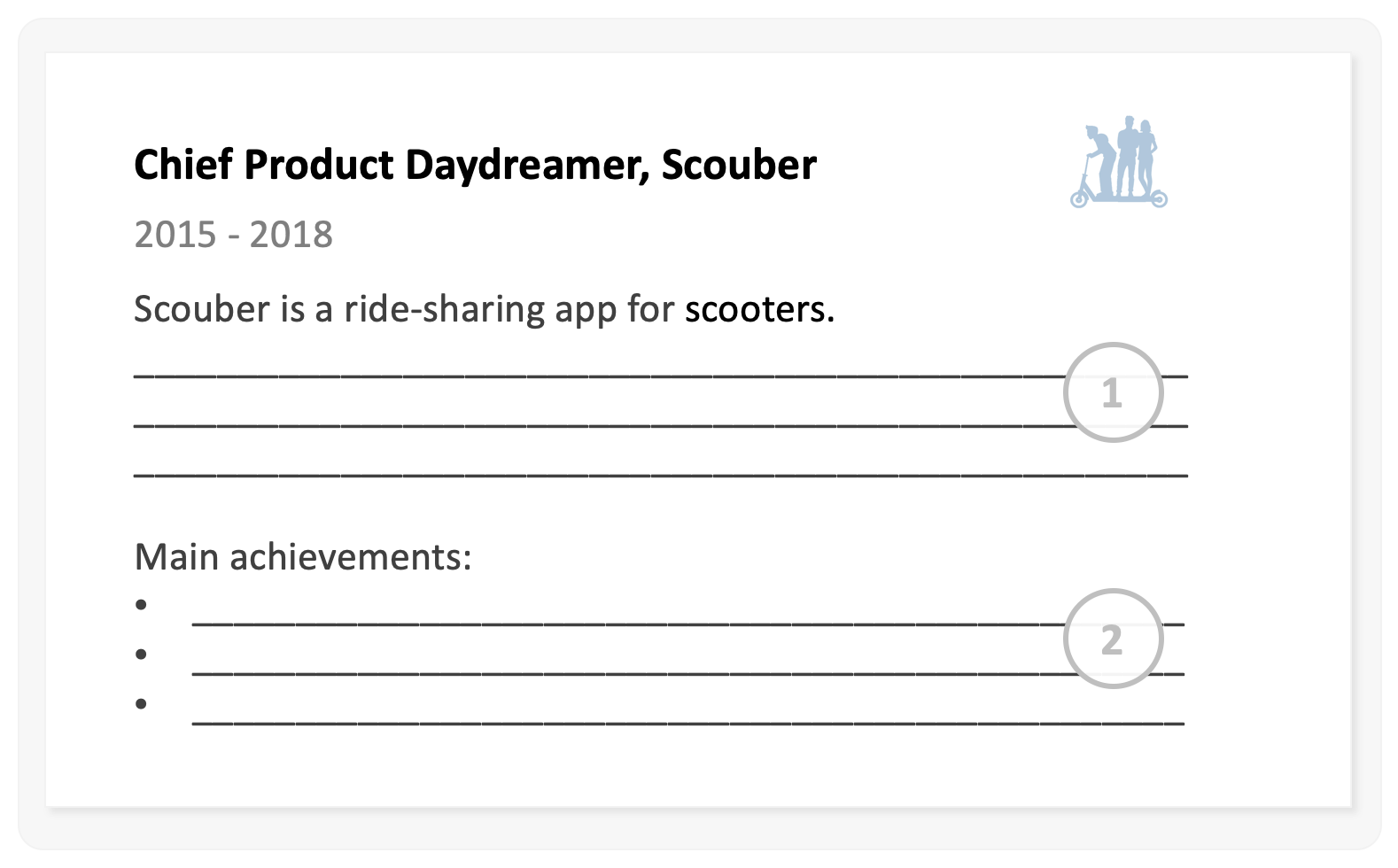Click the second achievement bullet's blank line
Screen dimensions: 1398x868
pos(620,671)
